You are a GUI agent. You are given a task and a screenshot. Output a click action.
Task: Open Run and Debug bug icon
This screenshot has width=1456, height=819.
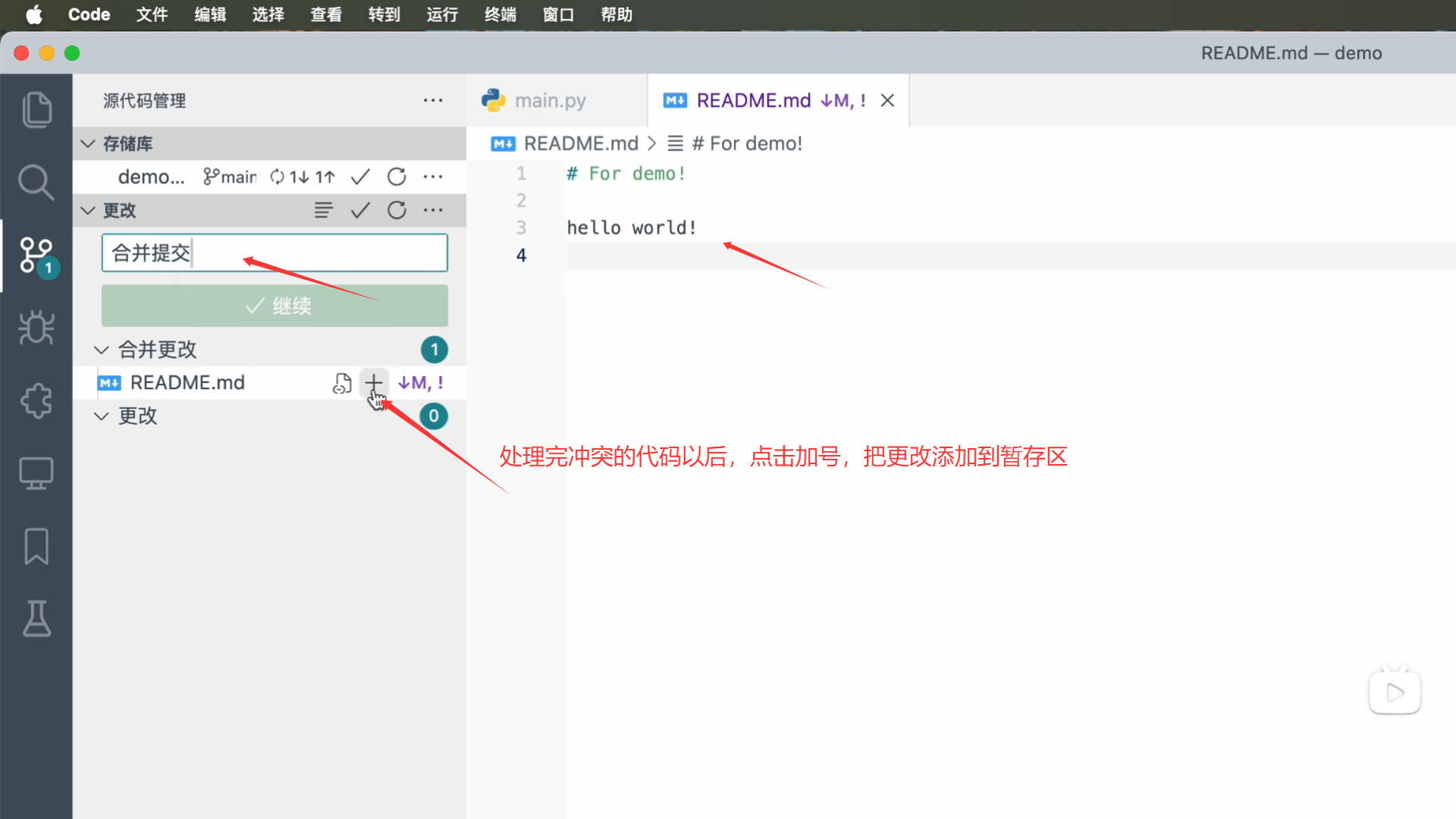[36, 328]
